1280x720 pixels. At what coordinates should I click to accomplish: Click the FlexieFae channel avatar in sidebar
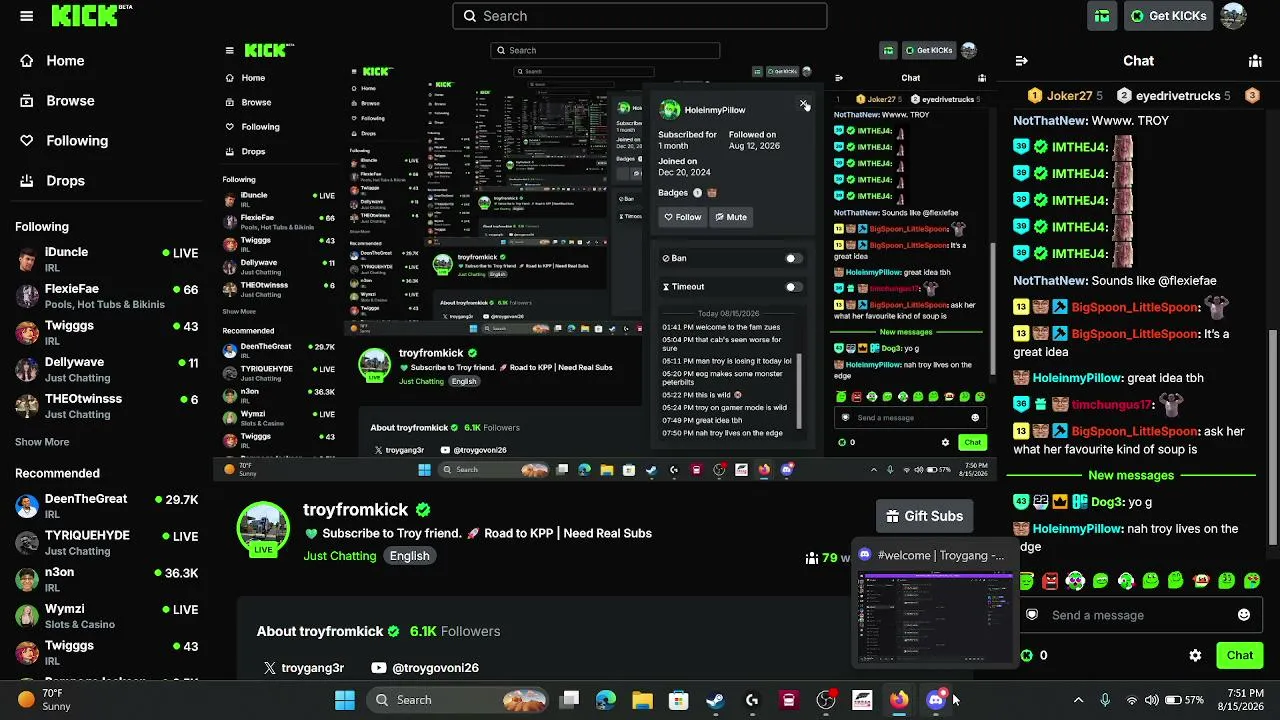[28, 296]
